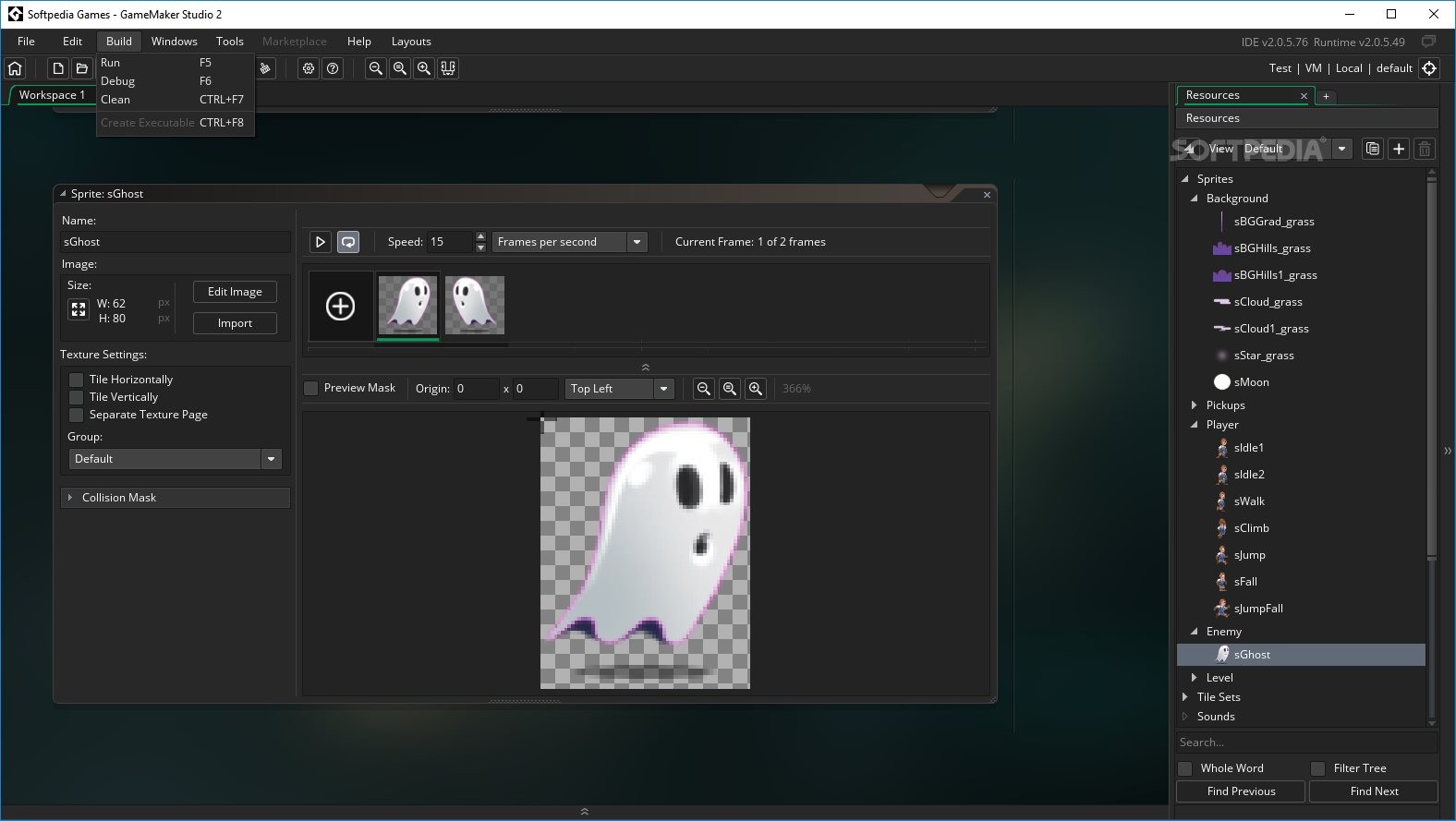Zoom out the sprite preview
Viewport: 1456px width, 821px height.
click(704, 389)
